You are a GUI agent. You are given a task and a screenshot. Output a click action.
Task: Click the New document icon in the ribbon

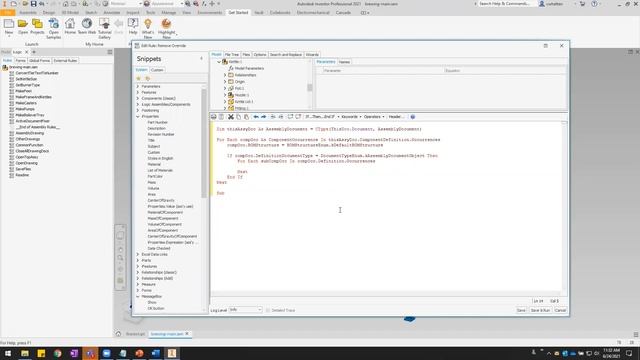tap(9, 24)
